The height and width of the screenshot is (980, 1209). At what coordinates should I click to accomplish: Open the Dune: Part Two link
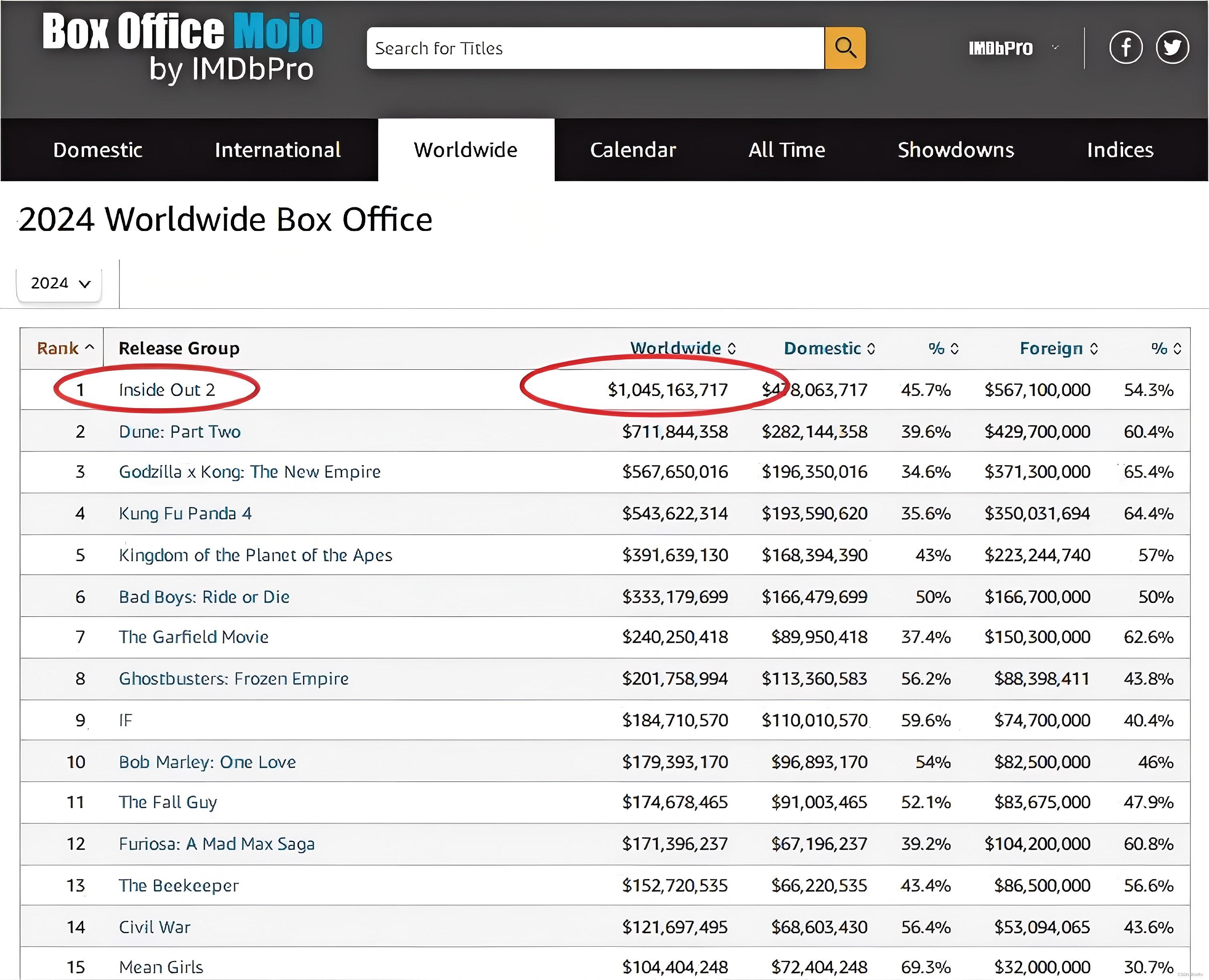click(180, 432)
